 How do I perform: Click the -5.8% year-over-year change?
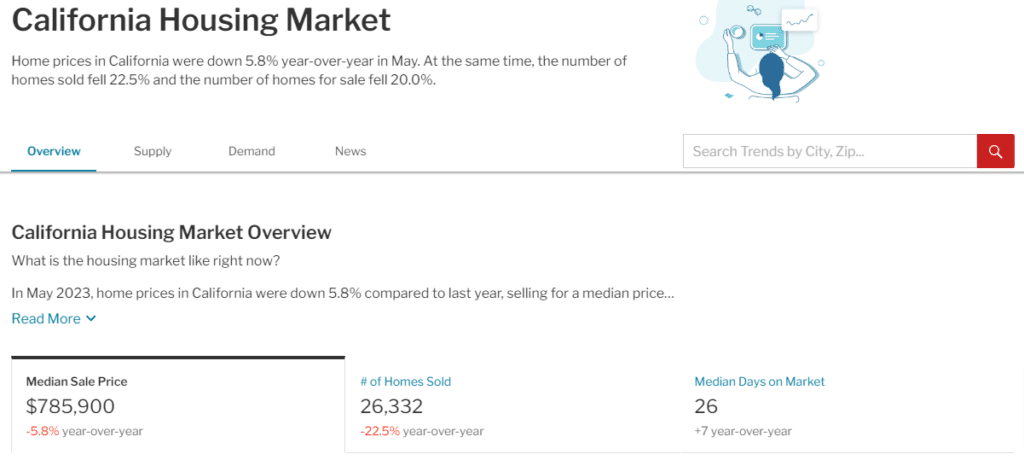42,431
